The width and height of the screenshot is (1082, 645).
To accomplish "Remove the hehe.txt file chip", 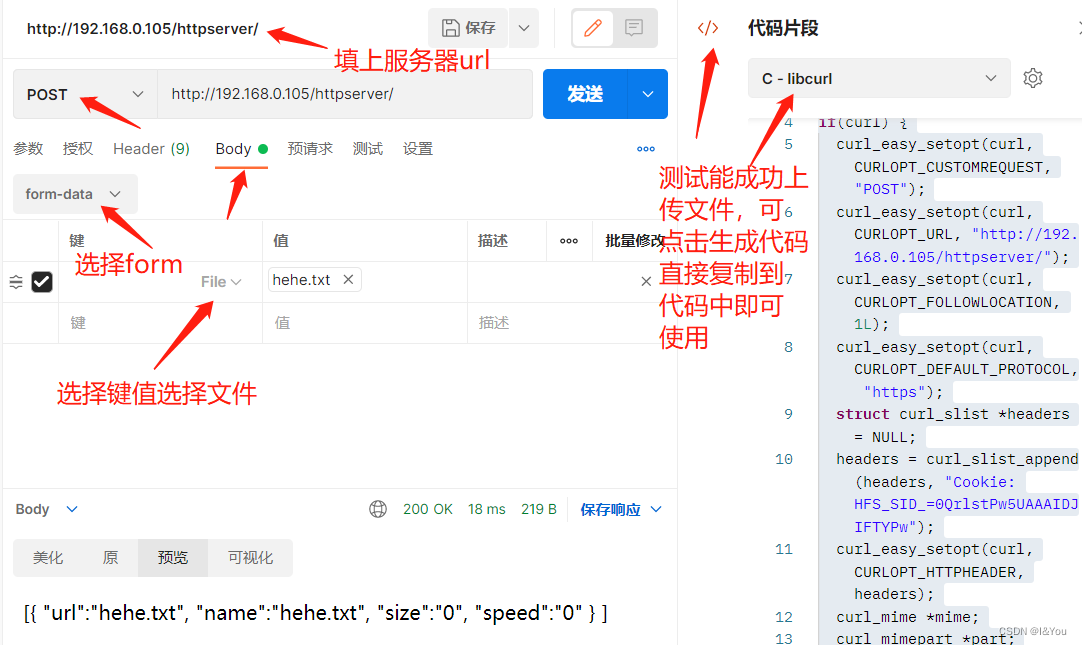I will pos(348,279).
